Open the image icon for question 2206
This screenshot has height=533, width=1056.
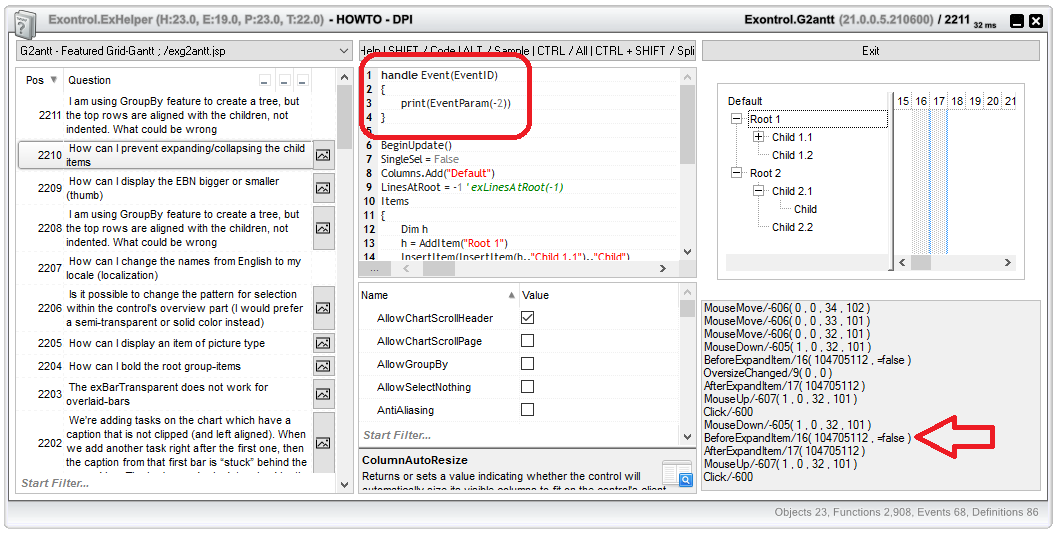pyautogui.click(x=323, y=308)
